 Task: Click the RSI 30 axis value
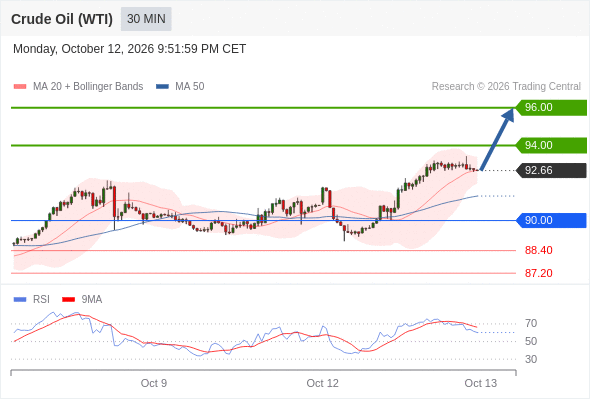pos(531,359)
